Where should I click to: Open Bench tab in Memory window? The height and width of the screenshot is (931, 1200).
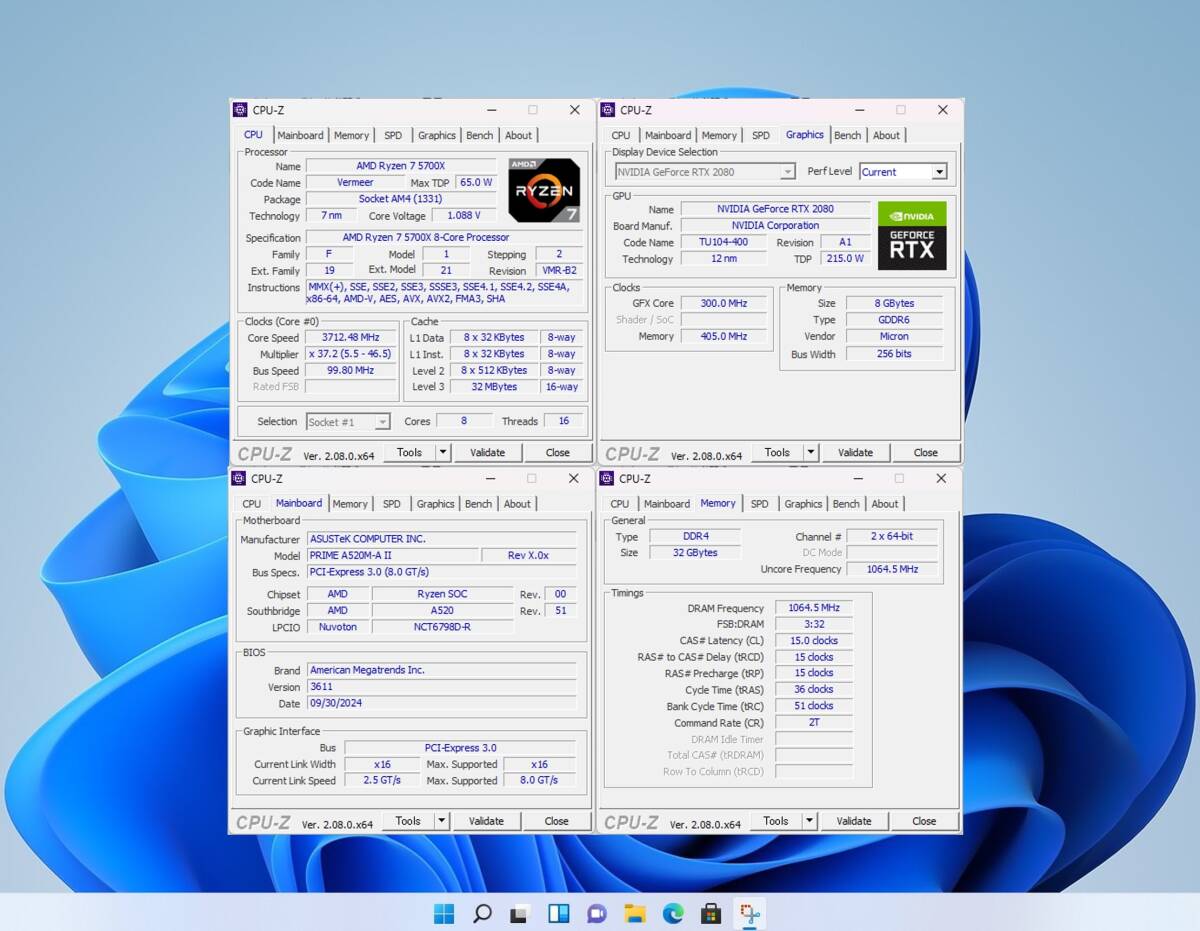tap(846, 504)
